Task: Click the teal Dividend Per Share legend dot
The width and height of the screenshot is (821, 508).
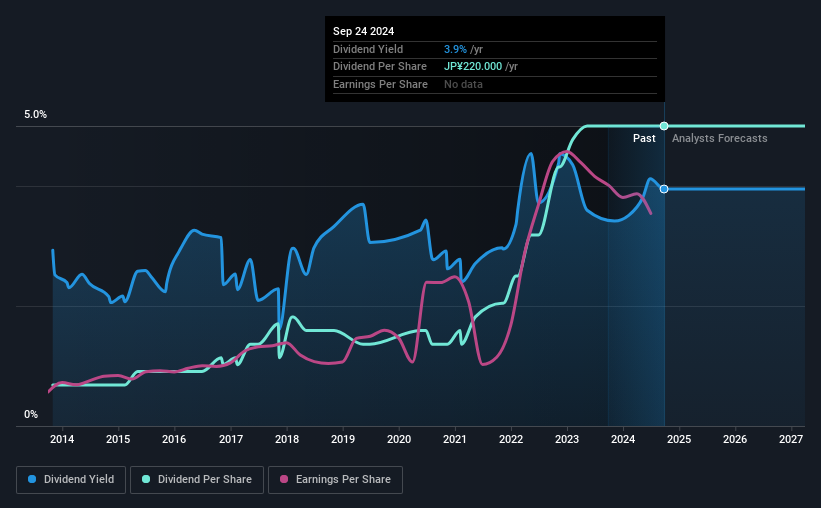Action: tap(146, 479)
